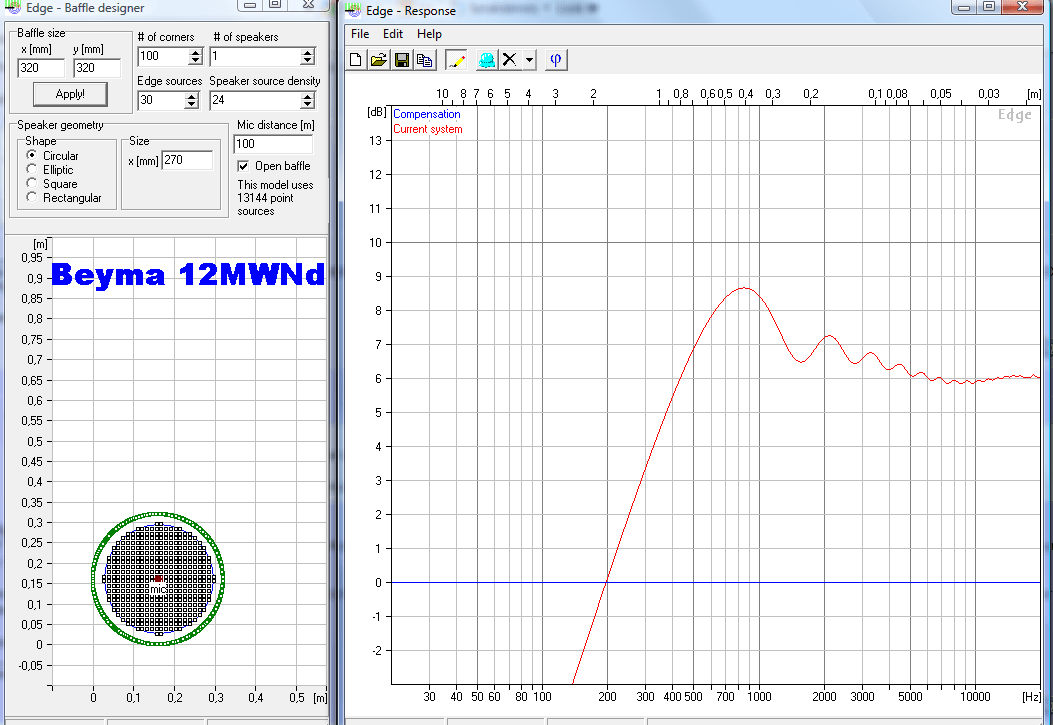Click the copy documents icon
Viewport: 1053px width, 725px height.
(424, 60)
